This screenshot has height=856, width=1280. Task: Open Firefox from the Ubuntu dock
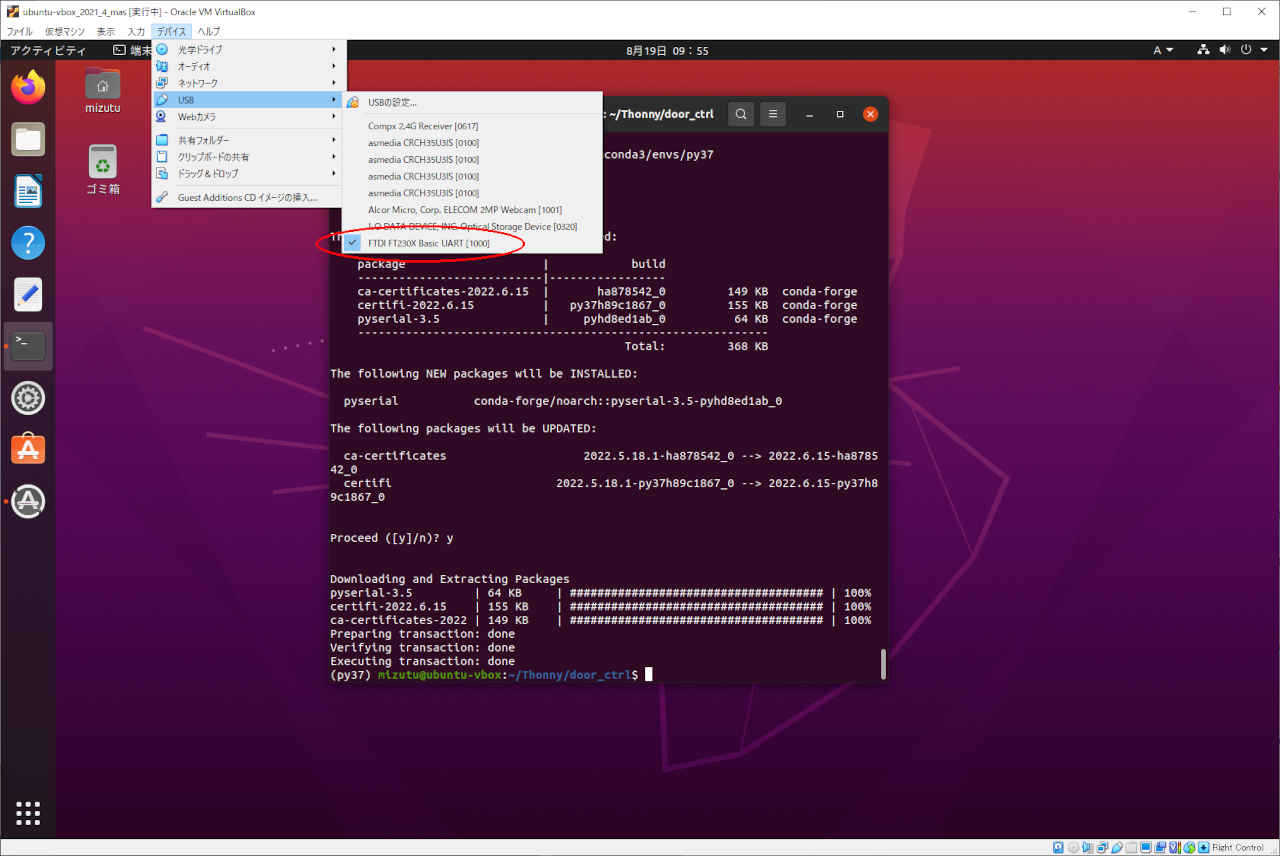point(28,87)
